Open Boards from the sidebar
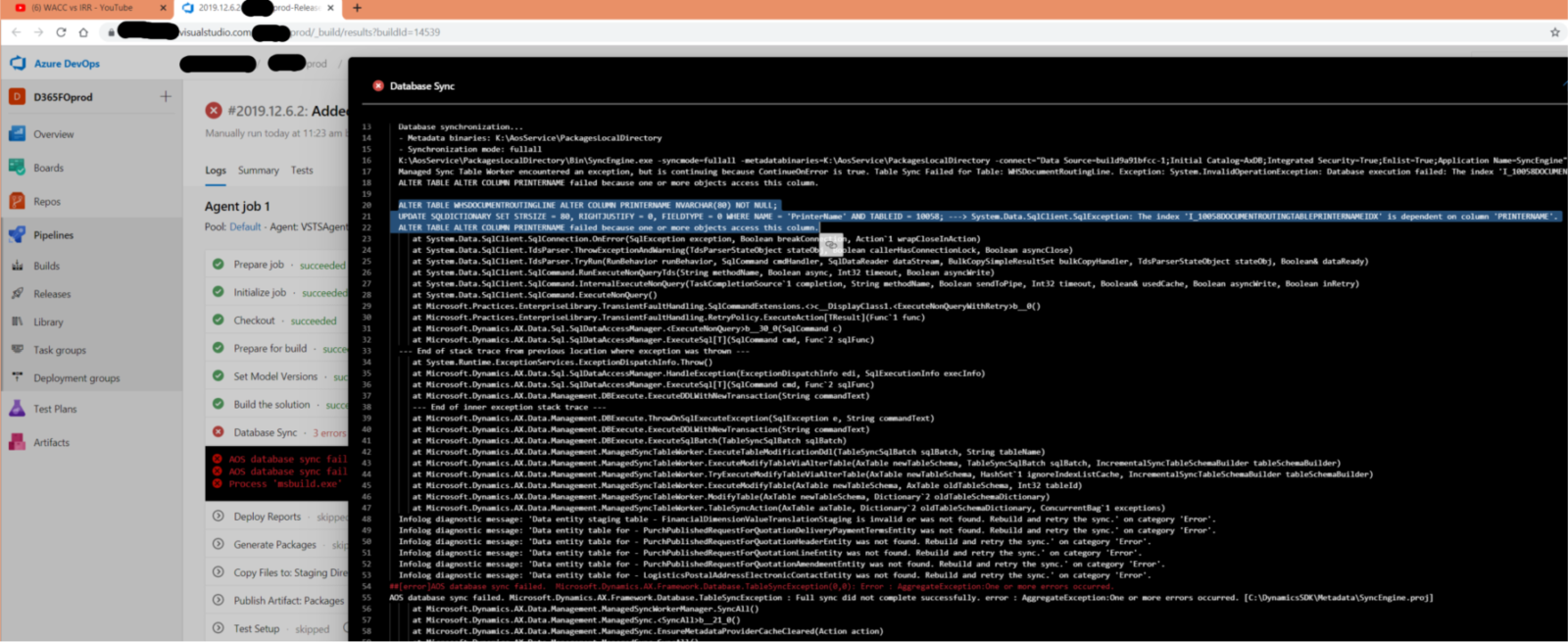 17,168
